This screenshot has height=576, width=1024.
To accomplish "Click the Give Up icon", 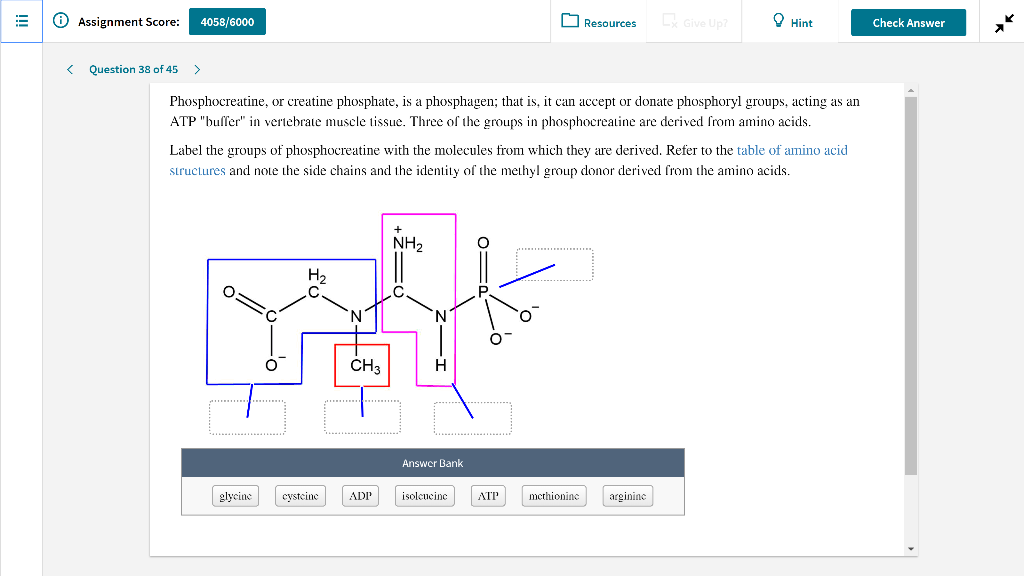I will point(668,21).
